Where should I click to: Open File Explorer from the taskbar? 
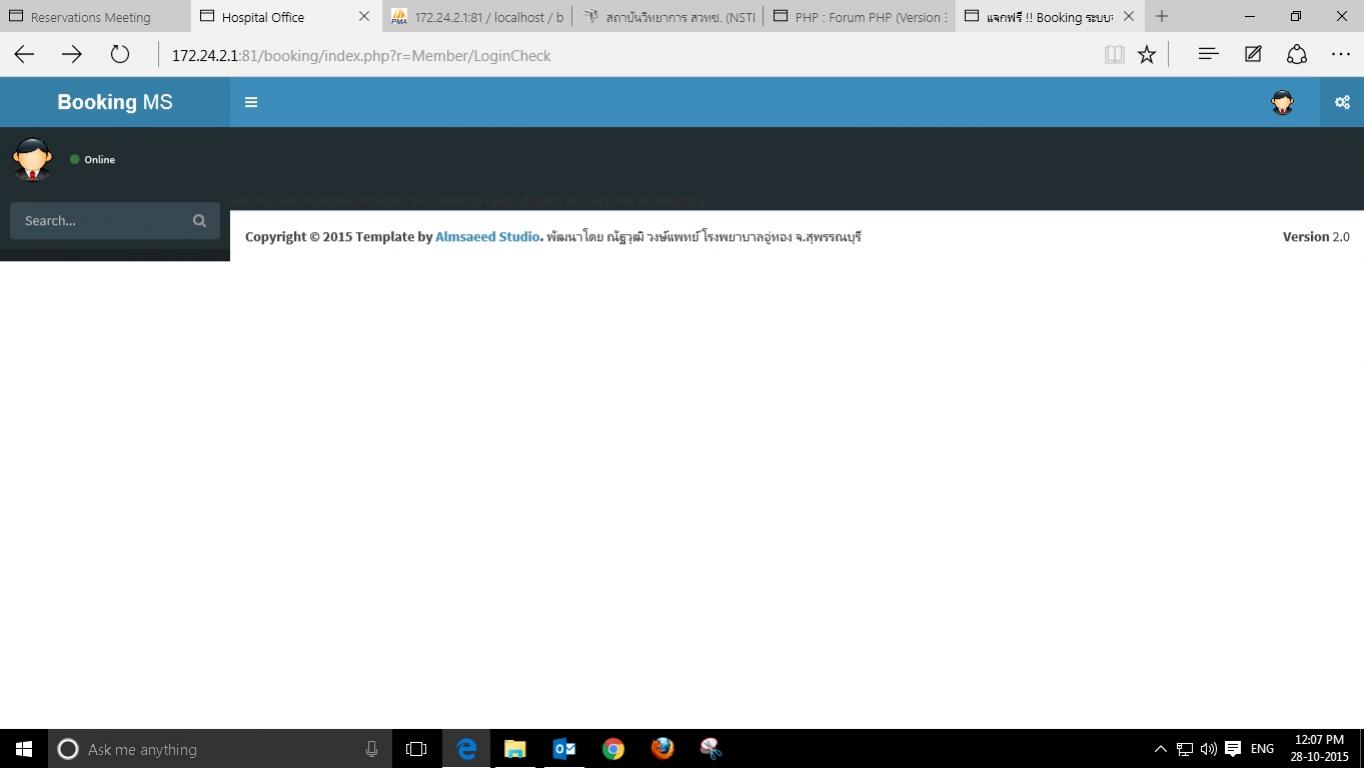pyautogui.click(x=515, y=749)
